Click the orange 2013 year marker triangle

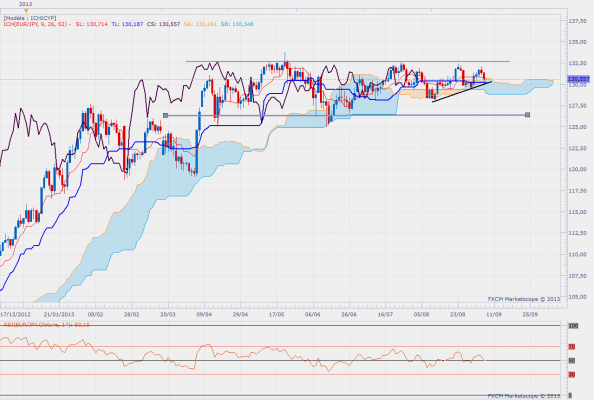[26, 11]
